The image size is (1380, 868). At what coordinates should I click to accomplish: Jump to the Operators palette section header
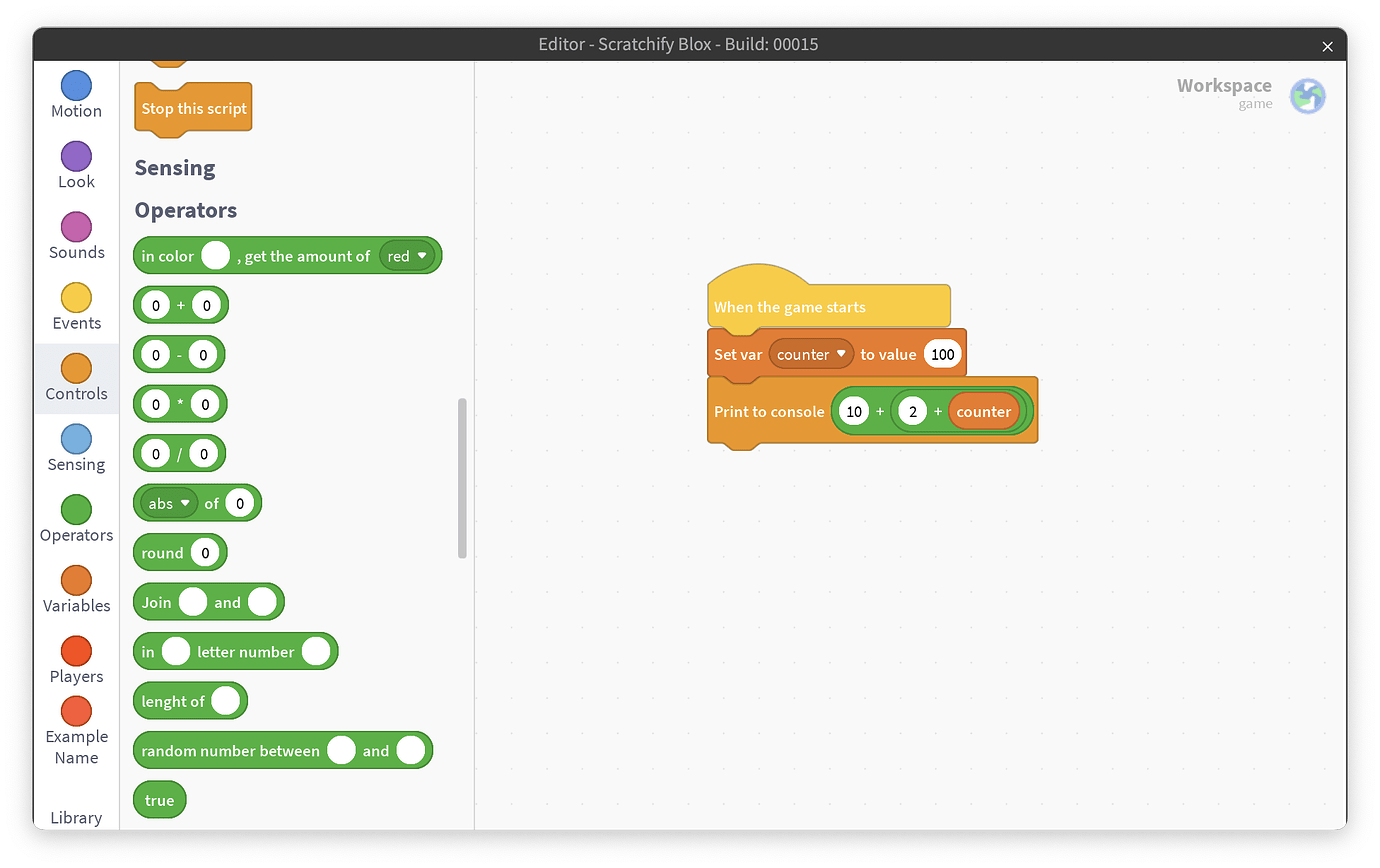[185, 210]
